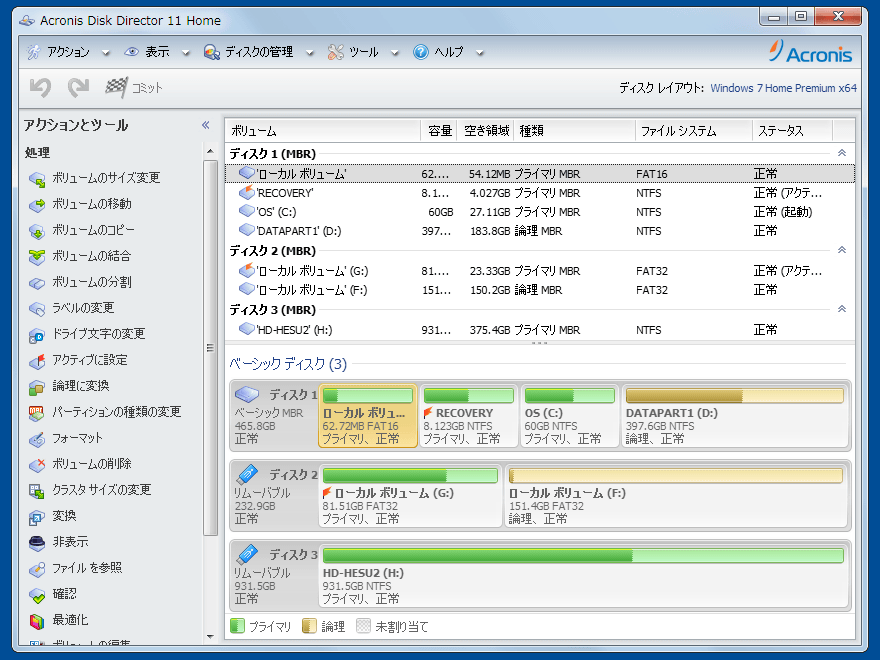Sort by the ステータス column header
This screenshot has width=880, height=660.
coord(792,131)
